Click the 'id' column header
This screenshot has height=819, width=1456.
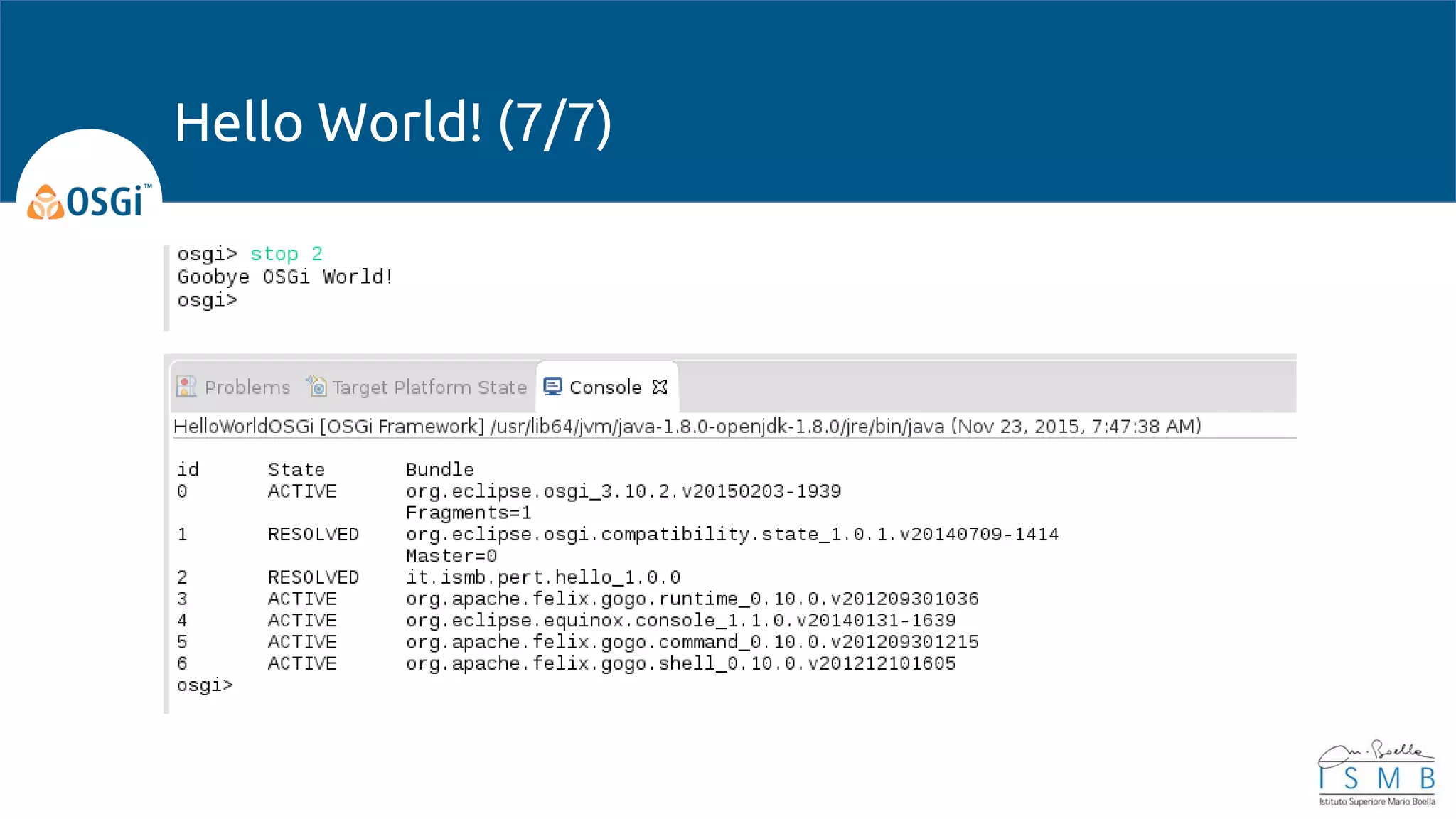tap(188, 470)
